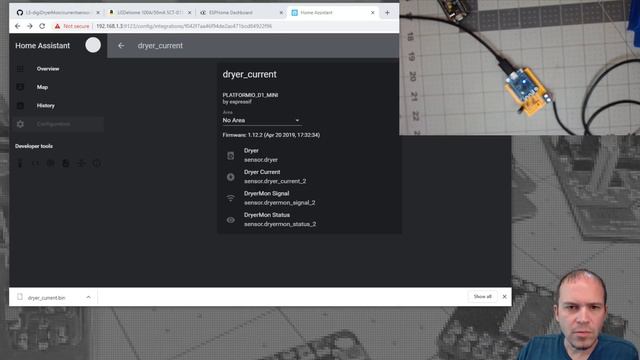640x360 pixels.
Task: Select the Home Assistant browser tab
Action: 333,13
